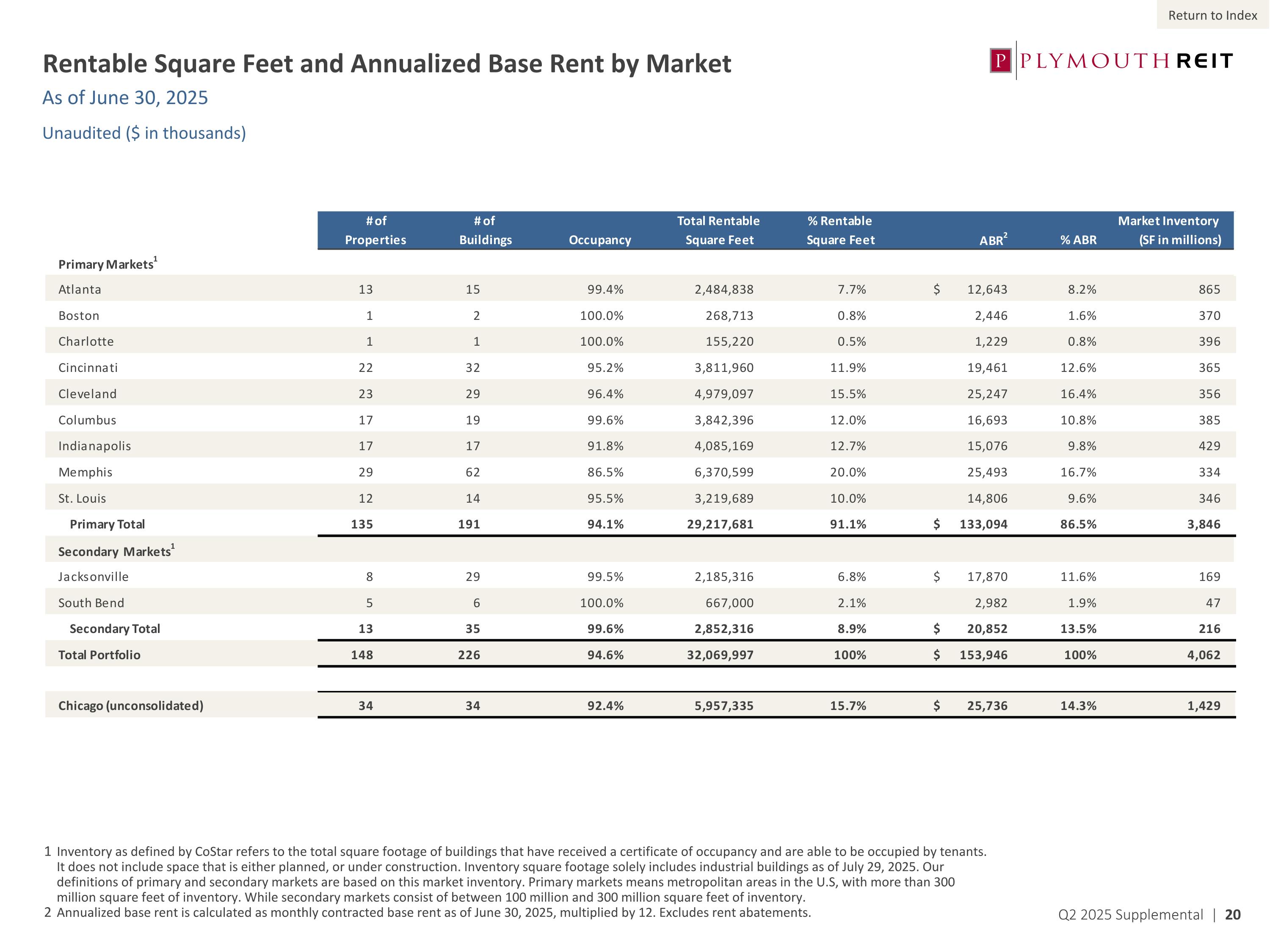This screenshot has width=1270, height=952.
Task: Click the Total Portfolio ABR value 153,946
Action: [983, 655]
